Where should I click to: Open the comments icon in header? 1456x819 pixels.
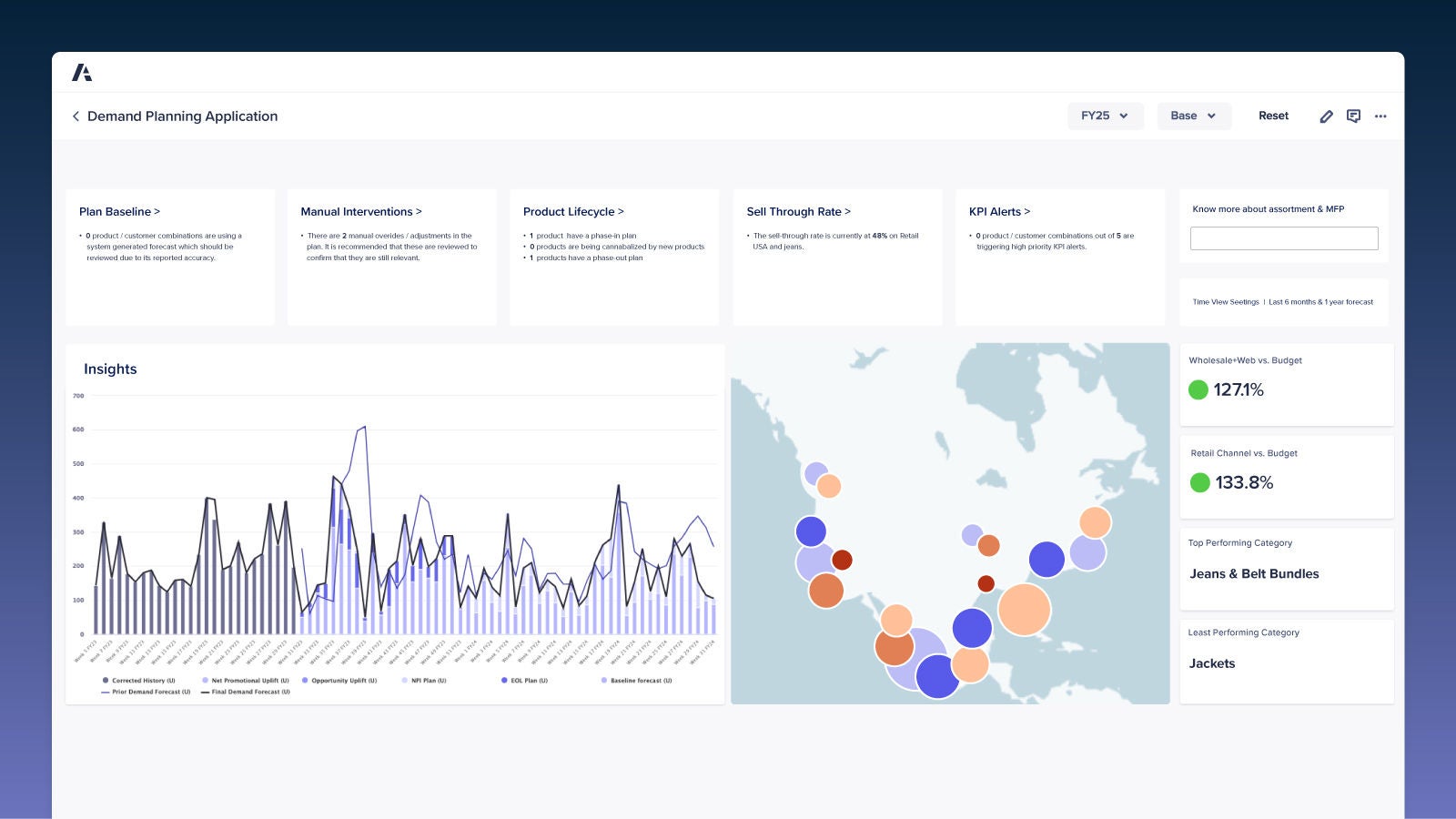[1353, 116]
